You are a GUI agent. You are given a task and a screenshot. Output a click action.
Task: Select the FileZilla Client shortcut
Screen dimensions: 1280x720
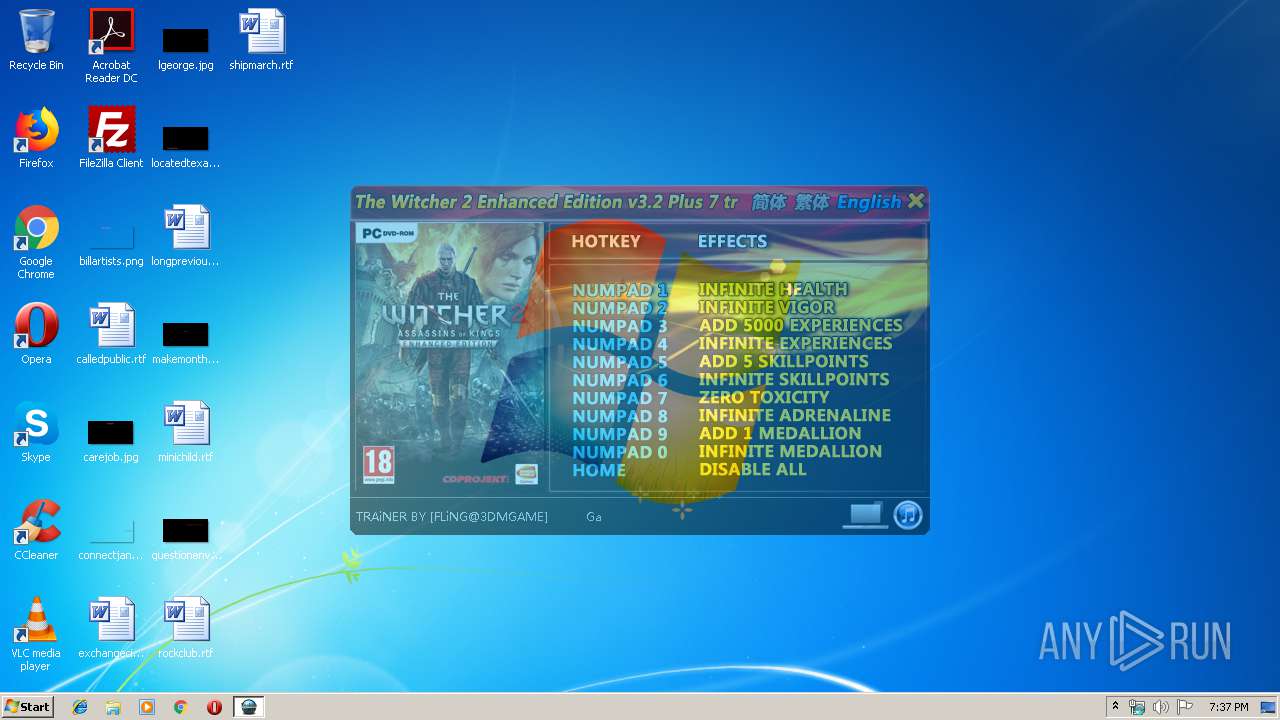click(x=111, y=138)
